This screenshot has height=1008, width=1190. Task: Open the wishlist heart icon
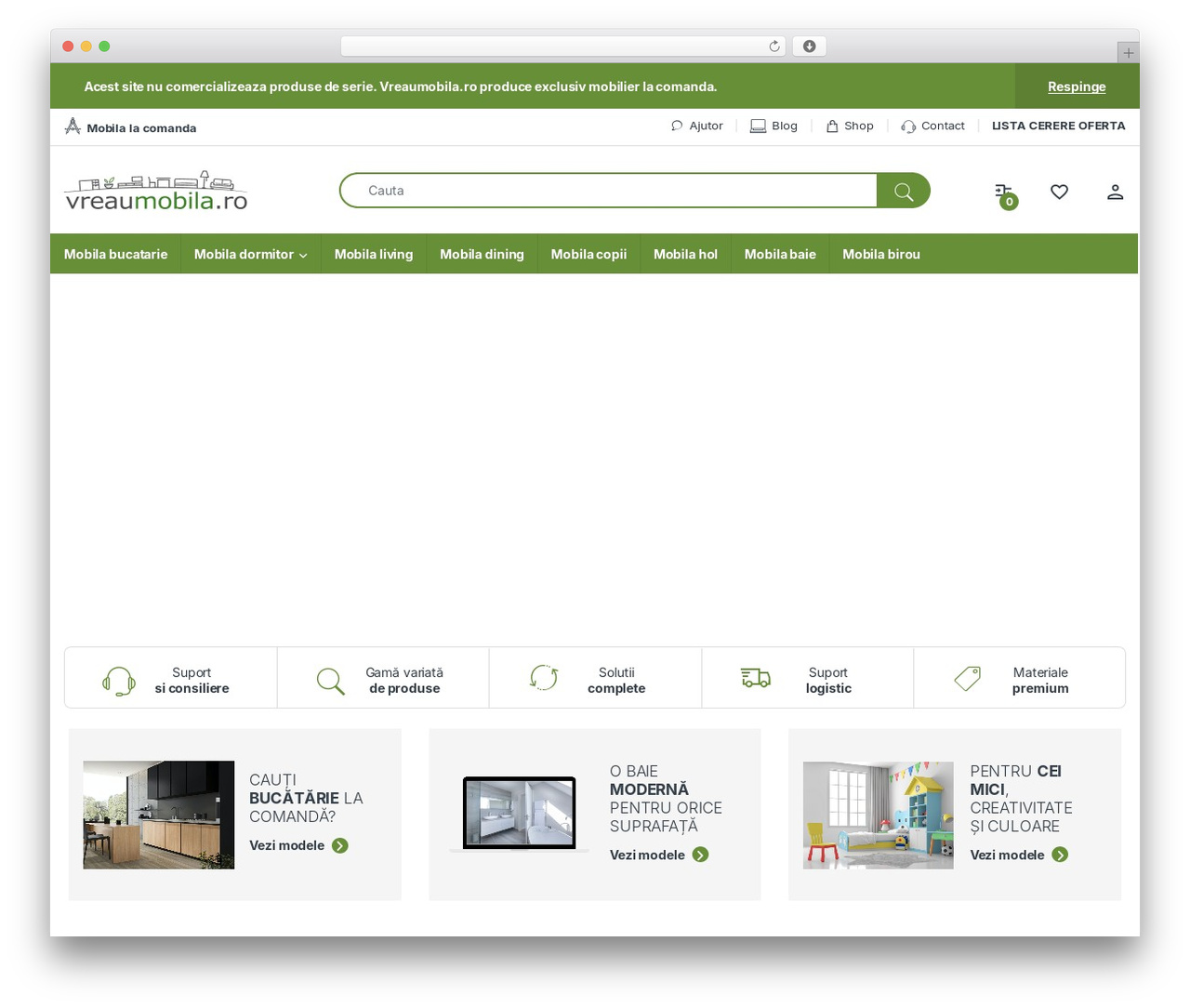tap(1059, 192)
